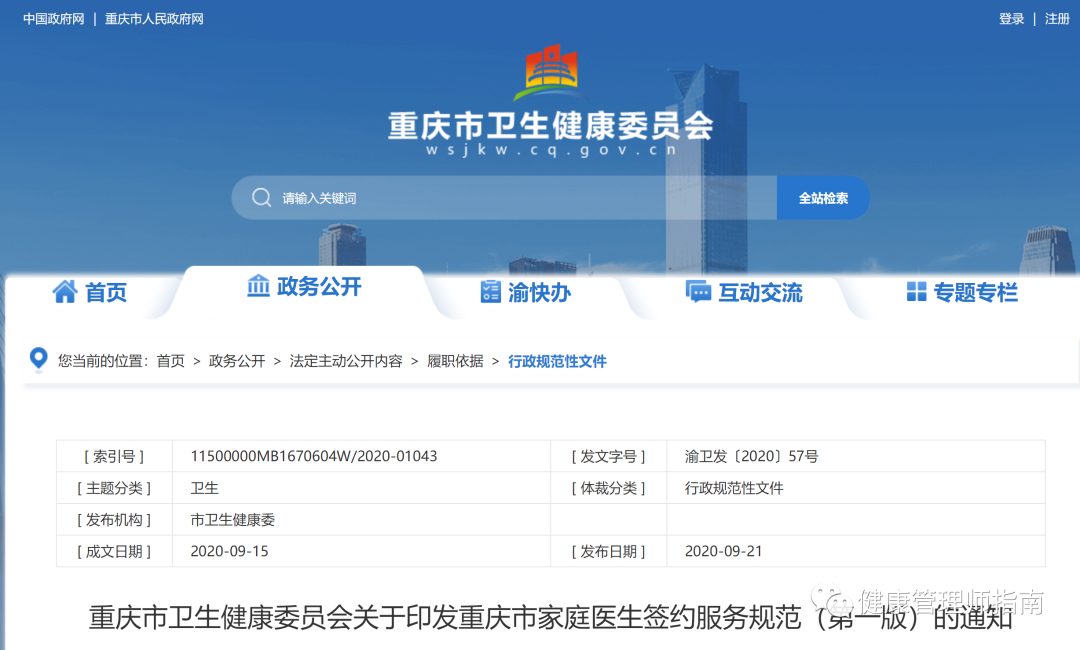
Task: Go to 首页 in the breadcrumb
Action: [171, 361]
